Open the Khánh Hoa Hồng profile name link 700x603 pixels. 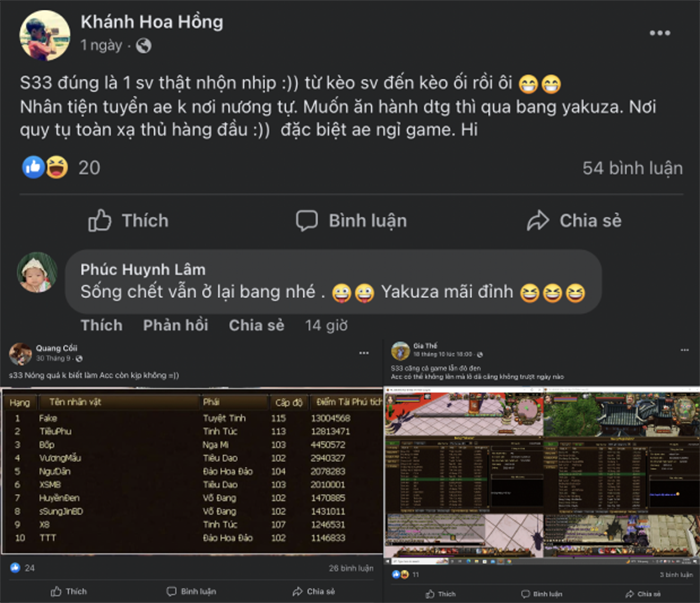tap(152, 22)
